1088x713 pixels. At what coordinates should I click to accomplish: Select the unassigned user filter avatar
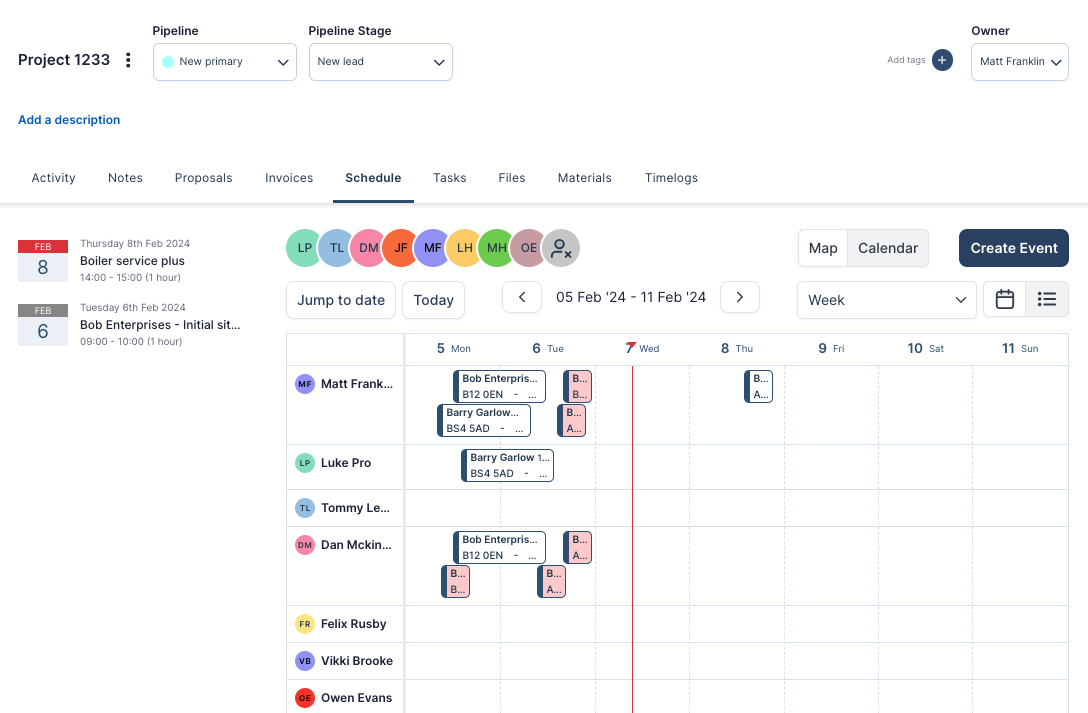(561, 248)
